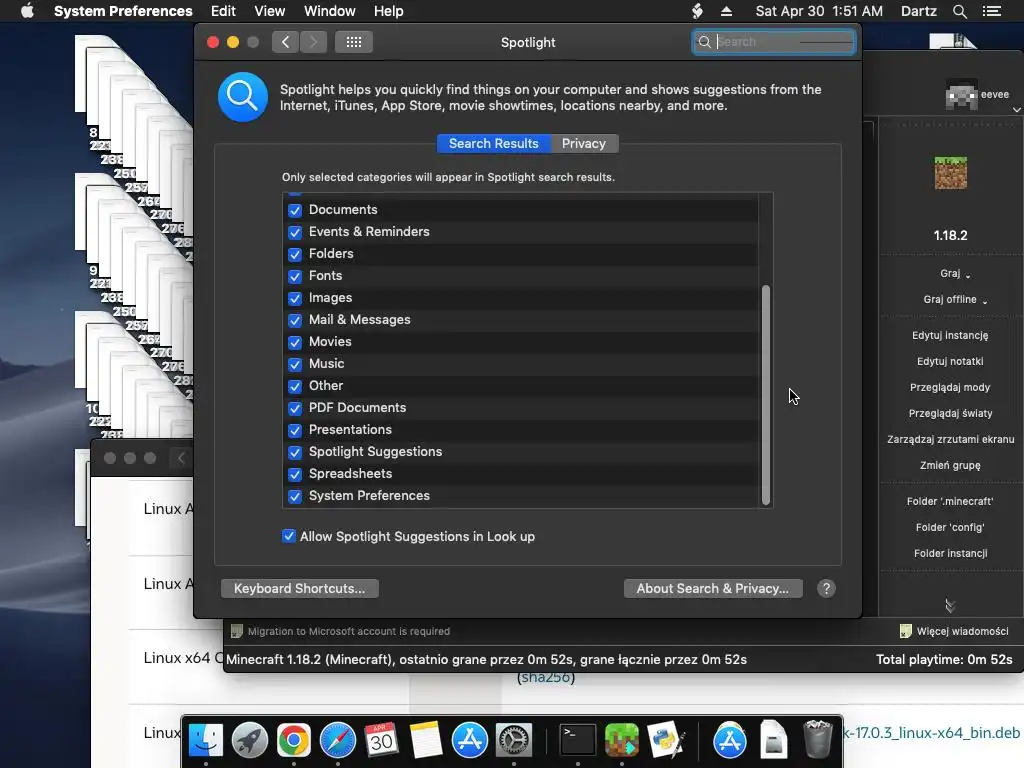Toggle the Folders checkbox
The height and width of the screenshot is (768, 1024).
click(295, 254)
